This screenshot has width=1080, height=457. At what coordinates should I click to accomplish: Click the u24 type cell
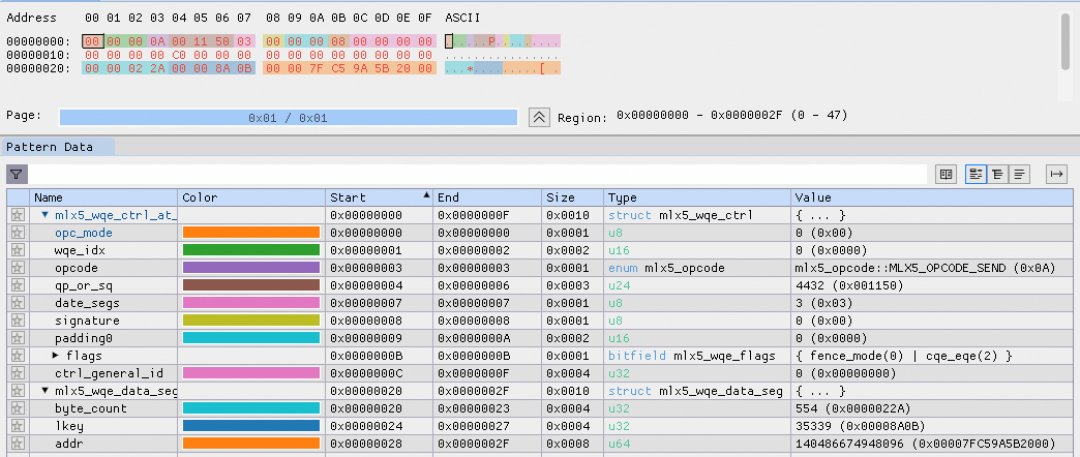(618, 285)
